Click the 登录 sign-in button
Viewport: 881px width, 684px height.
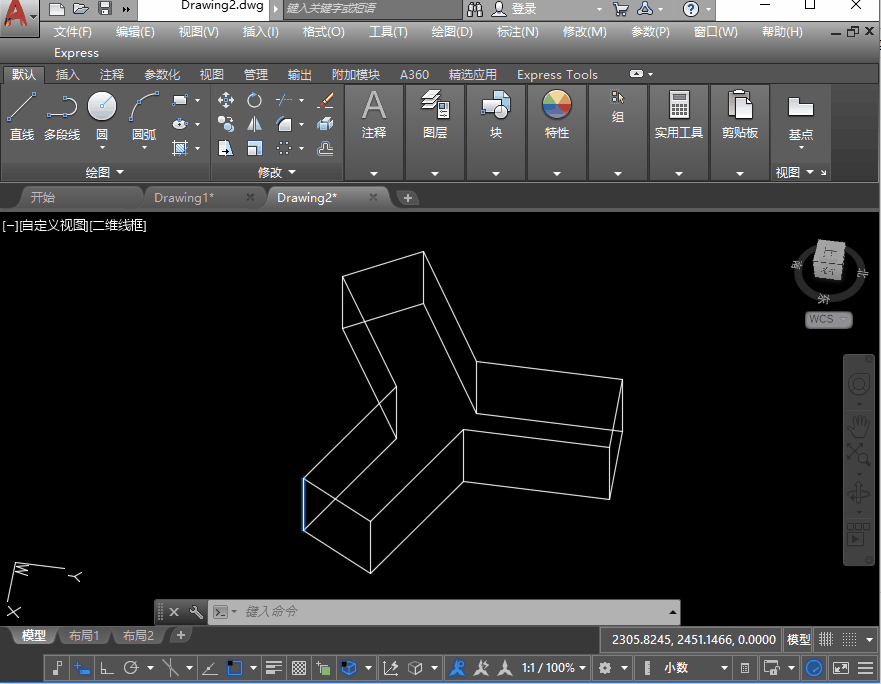[523, 9]
